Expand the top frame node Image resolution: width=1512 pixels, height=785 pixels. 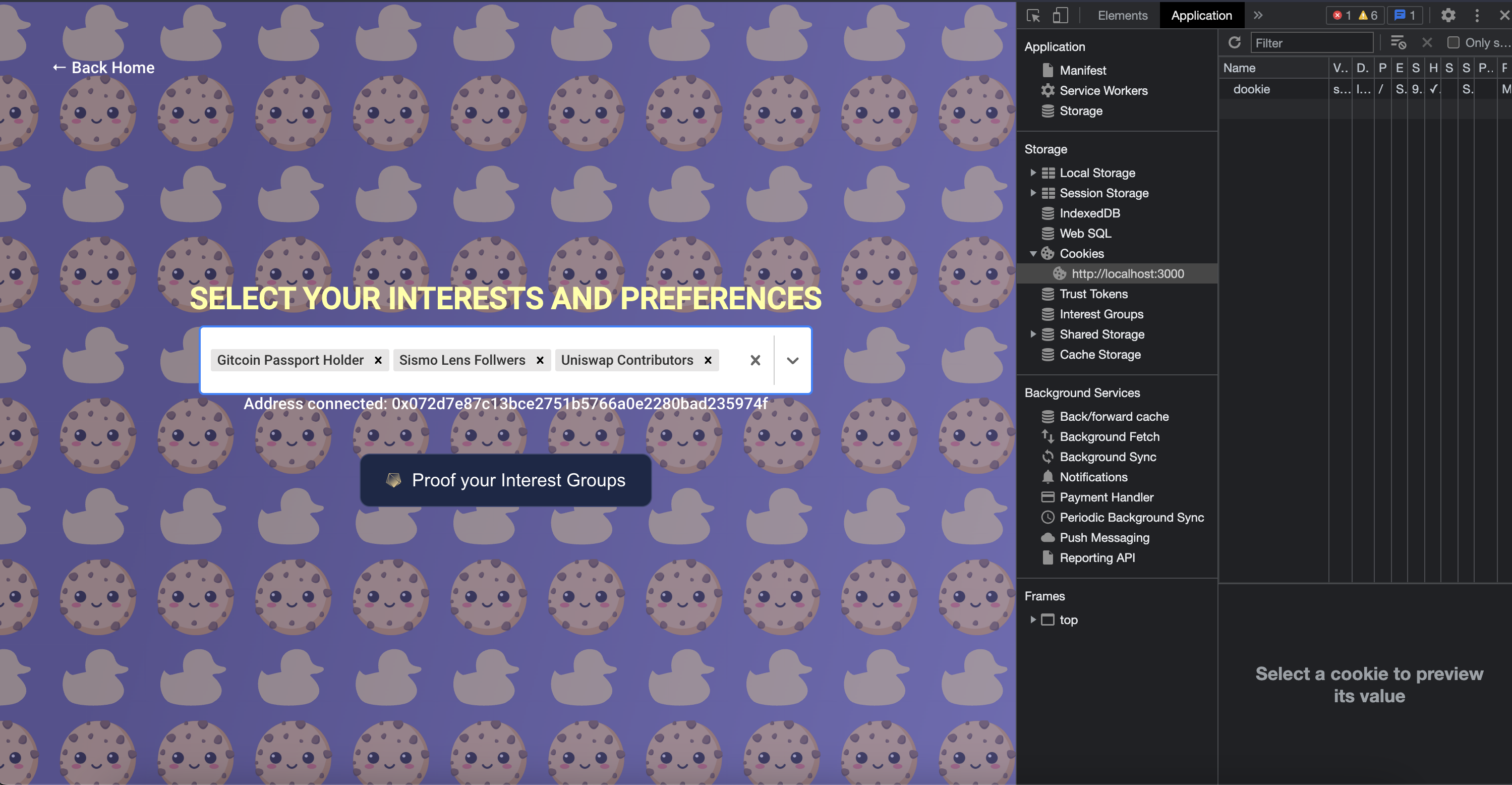point(1033,620)
